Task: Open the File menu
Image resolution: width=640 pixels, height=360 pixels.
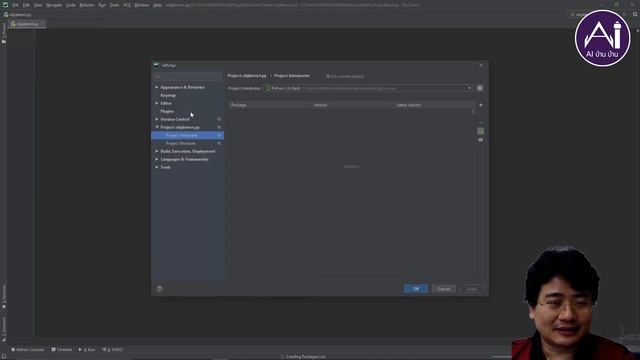Action: tap(16, 5)
